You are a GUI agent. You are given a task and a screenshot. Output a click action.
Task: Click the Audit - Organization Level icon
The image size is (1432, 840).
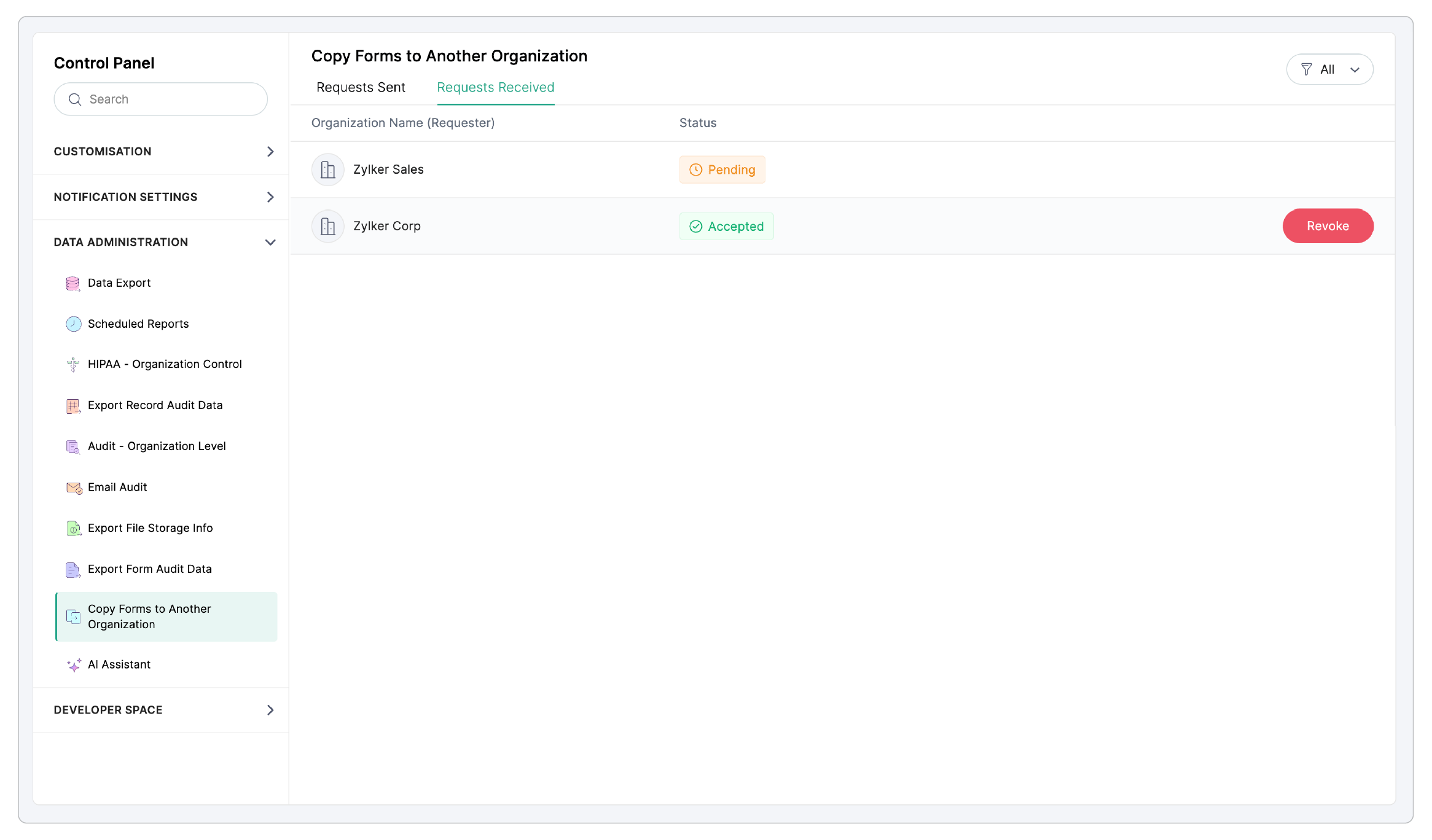coord(72,446)
